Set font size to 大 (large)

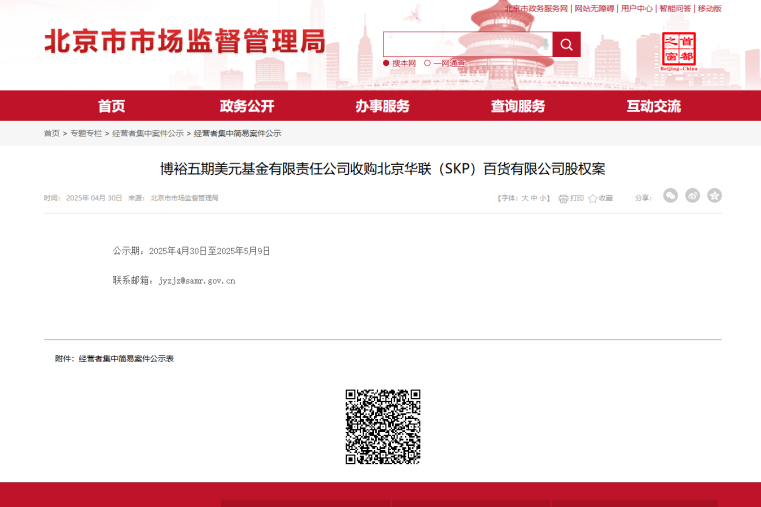click(x=524, y=198)
